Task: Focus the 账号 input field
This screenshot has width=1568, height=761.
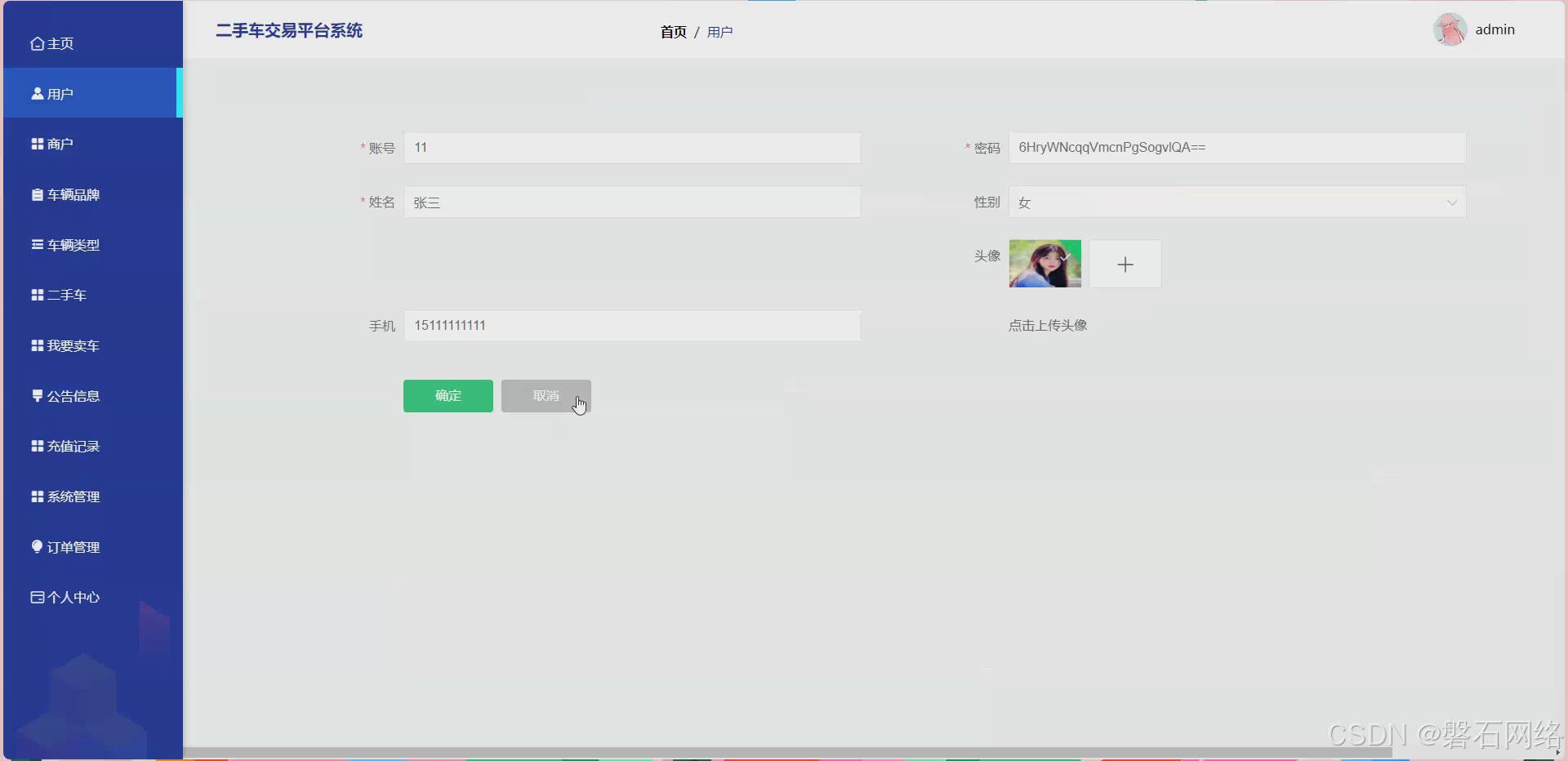Action: click(632, 148)
